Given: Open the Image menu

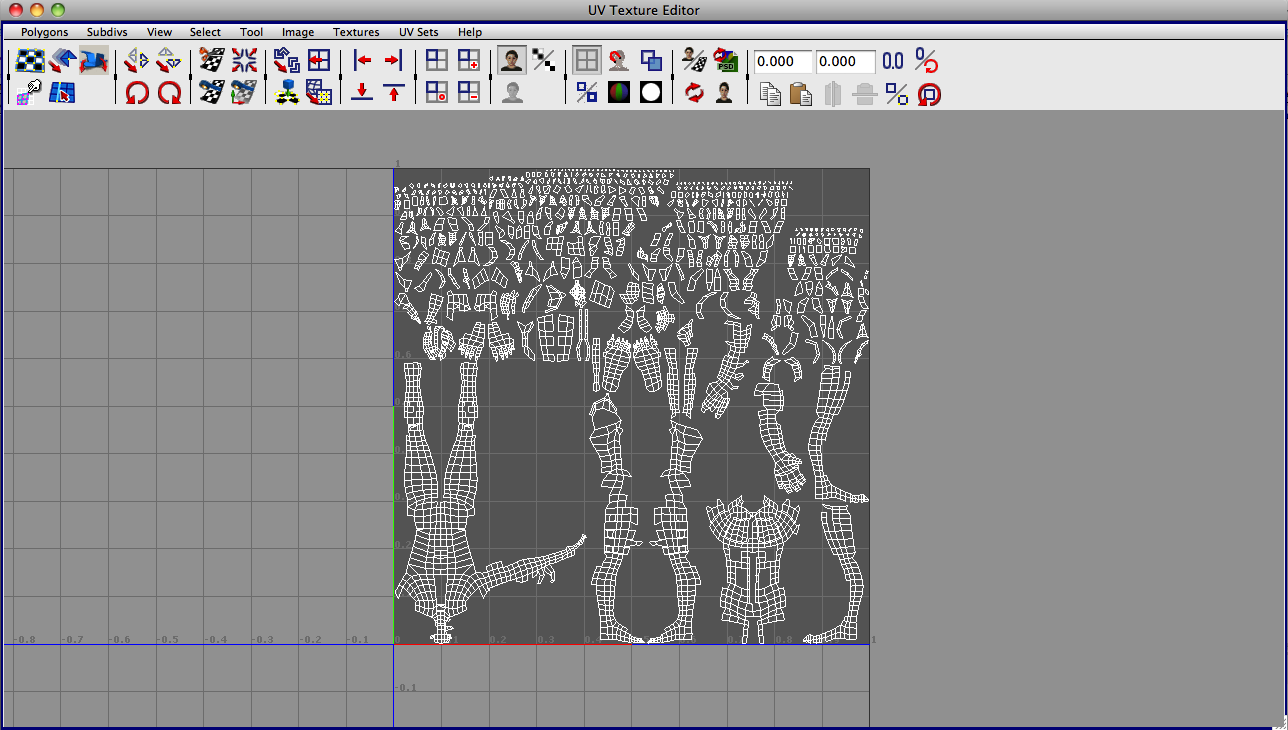Looking at the screenshot, I should tap(297, 31).
